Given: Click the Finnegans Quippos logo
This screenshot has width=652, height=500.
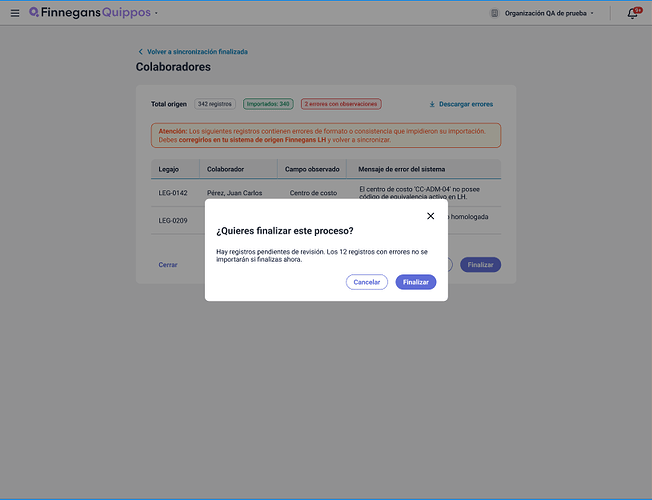Looking at the screenshot, I should click(89, 12).
